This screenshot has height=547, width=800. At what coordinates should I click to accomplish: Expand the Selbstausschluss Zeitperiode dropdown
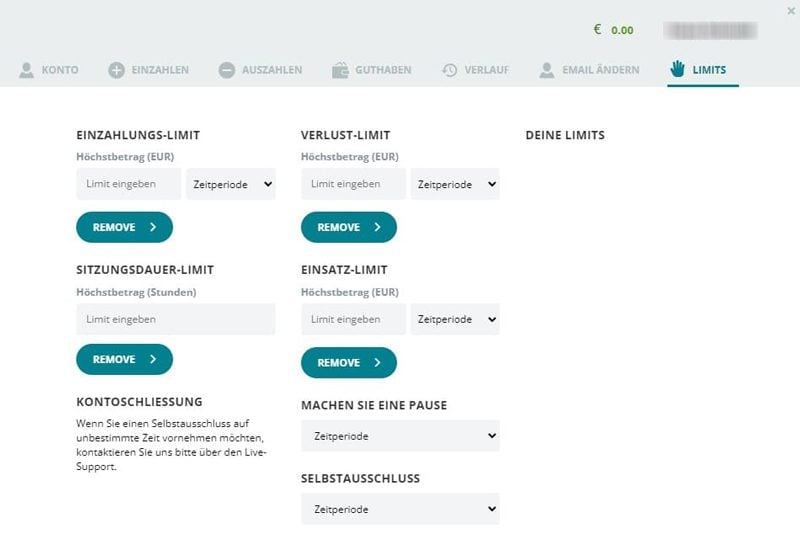click(400, 509)
